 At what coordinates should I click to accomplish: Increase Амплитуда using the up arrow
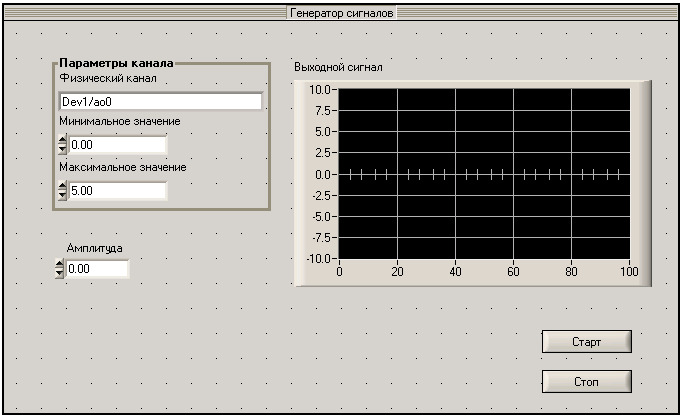point(60,264)
